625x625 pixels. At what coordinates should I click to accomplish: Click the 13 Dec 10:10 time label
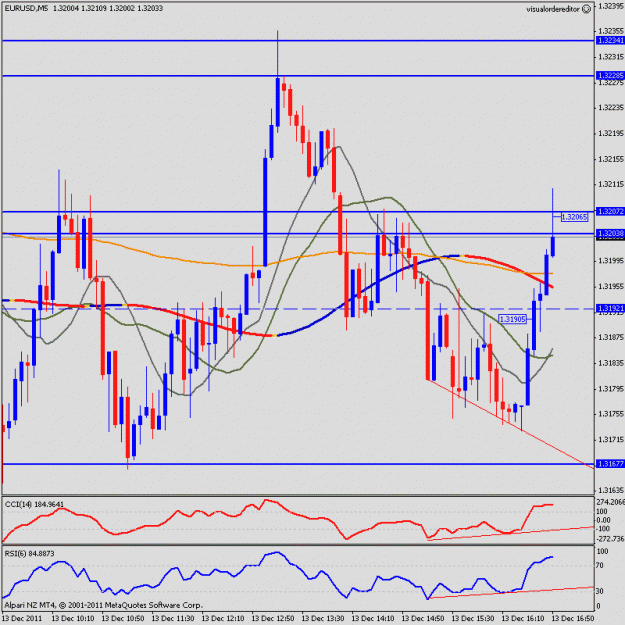click(x=73, y=618)
